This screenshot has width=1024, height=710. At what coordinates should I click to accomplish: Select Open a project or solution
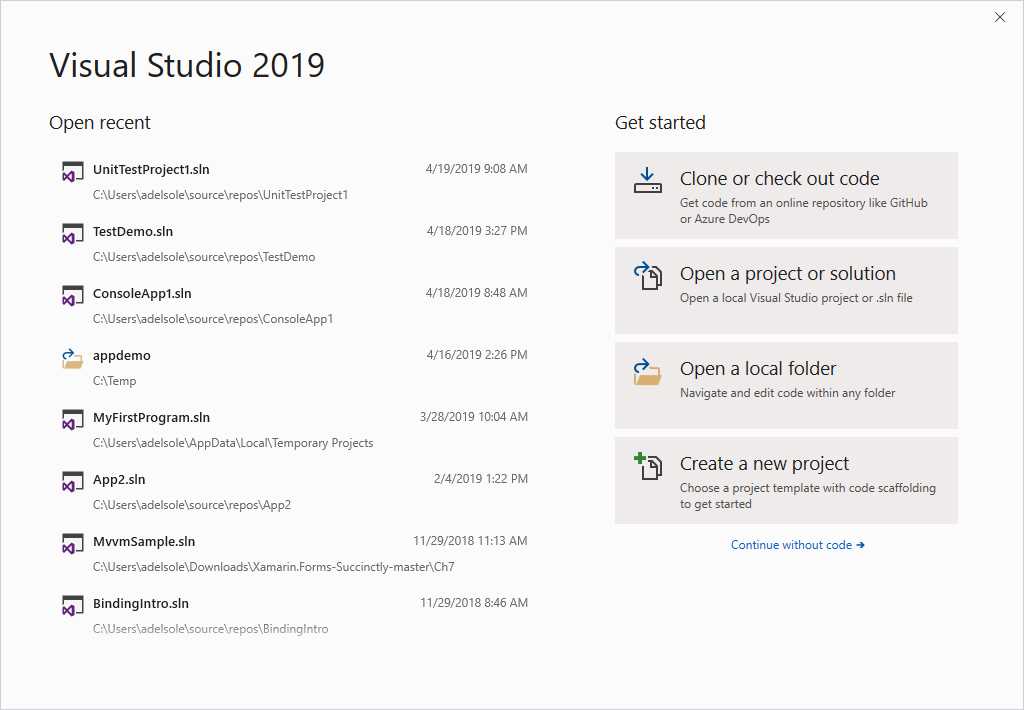click(x=785, y=290)
